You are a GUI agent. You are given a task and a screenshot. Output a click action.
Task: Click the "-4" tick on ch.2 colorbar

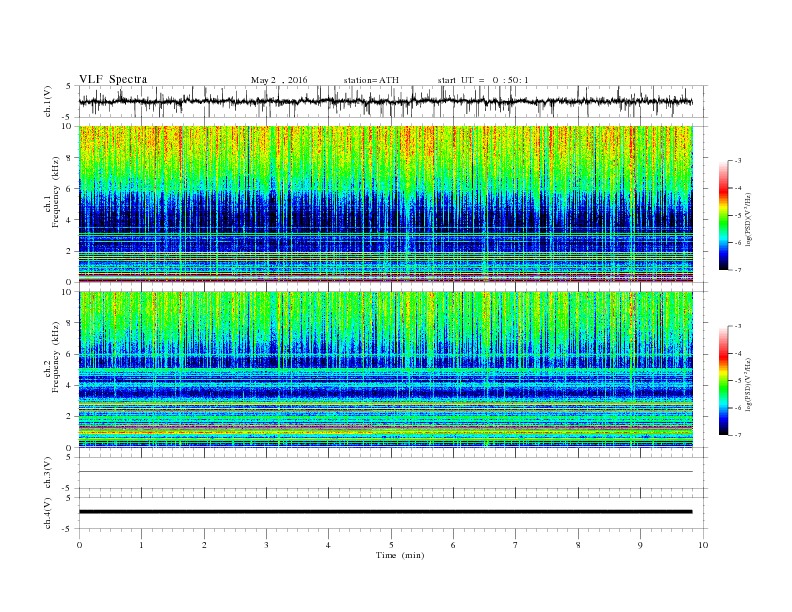tap(738, 353)
